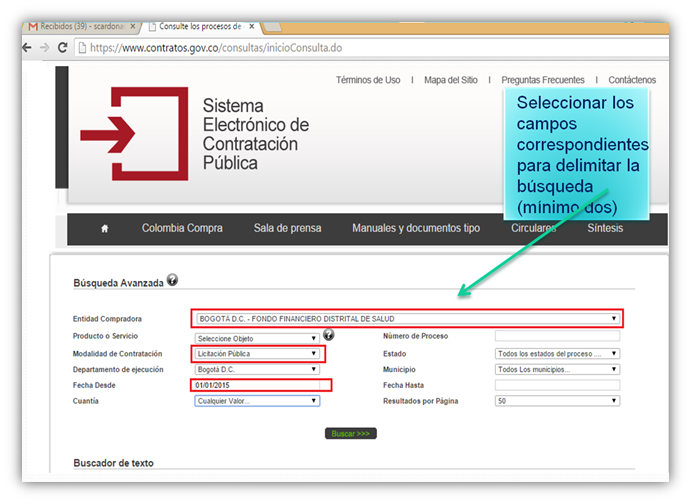Open the Síntesis menu item

pyautogui.click(x=605, y=228)
